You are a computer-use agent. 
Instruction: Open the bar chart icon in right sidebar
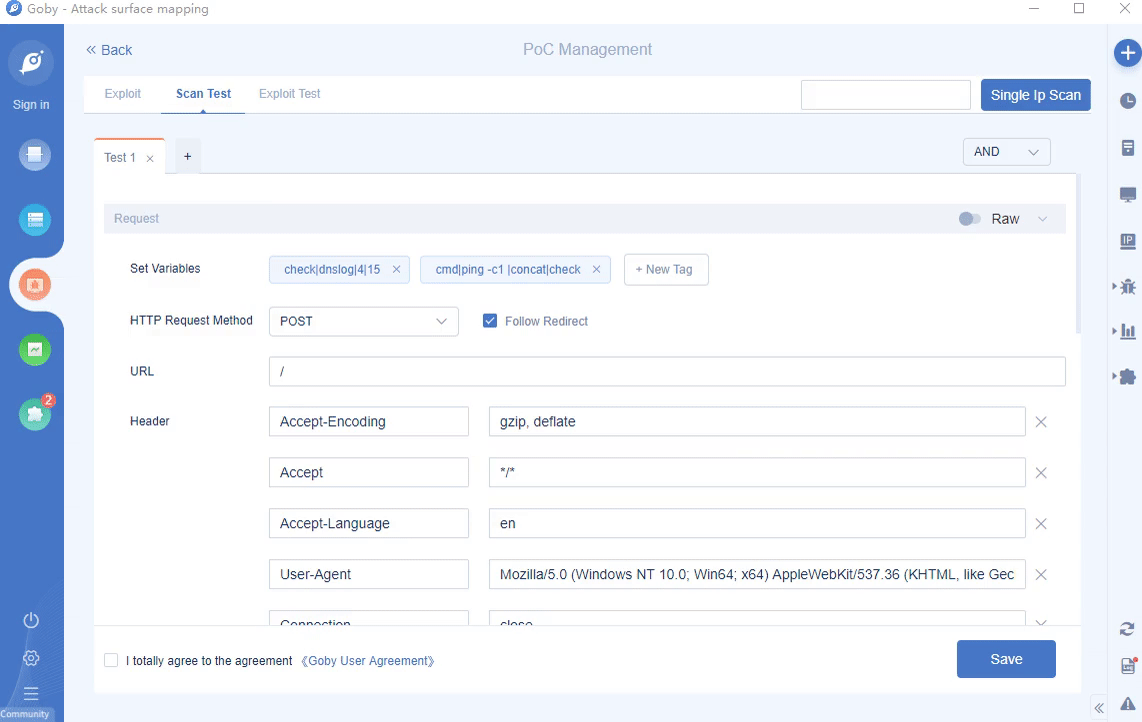[x=1127, y=331]
